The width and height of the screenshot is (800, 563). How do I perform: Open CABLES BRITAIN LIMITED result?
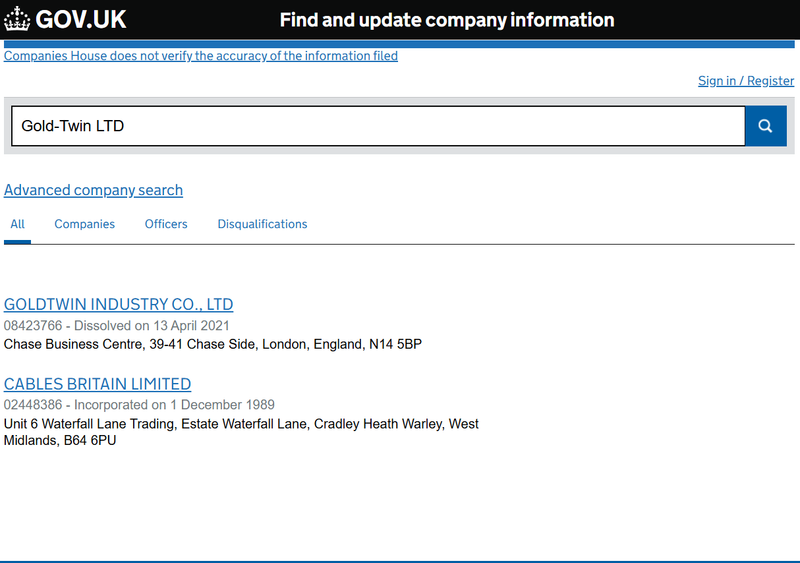(97, 384)
